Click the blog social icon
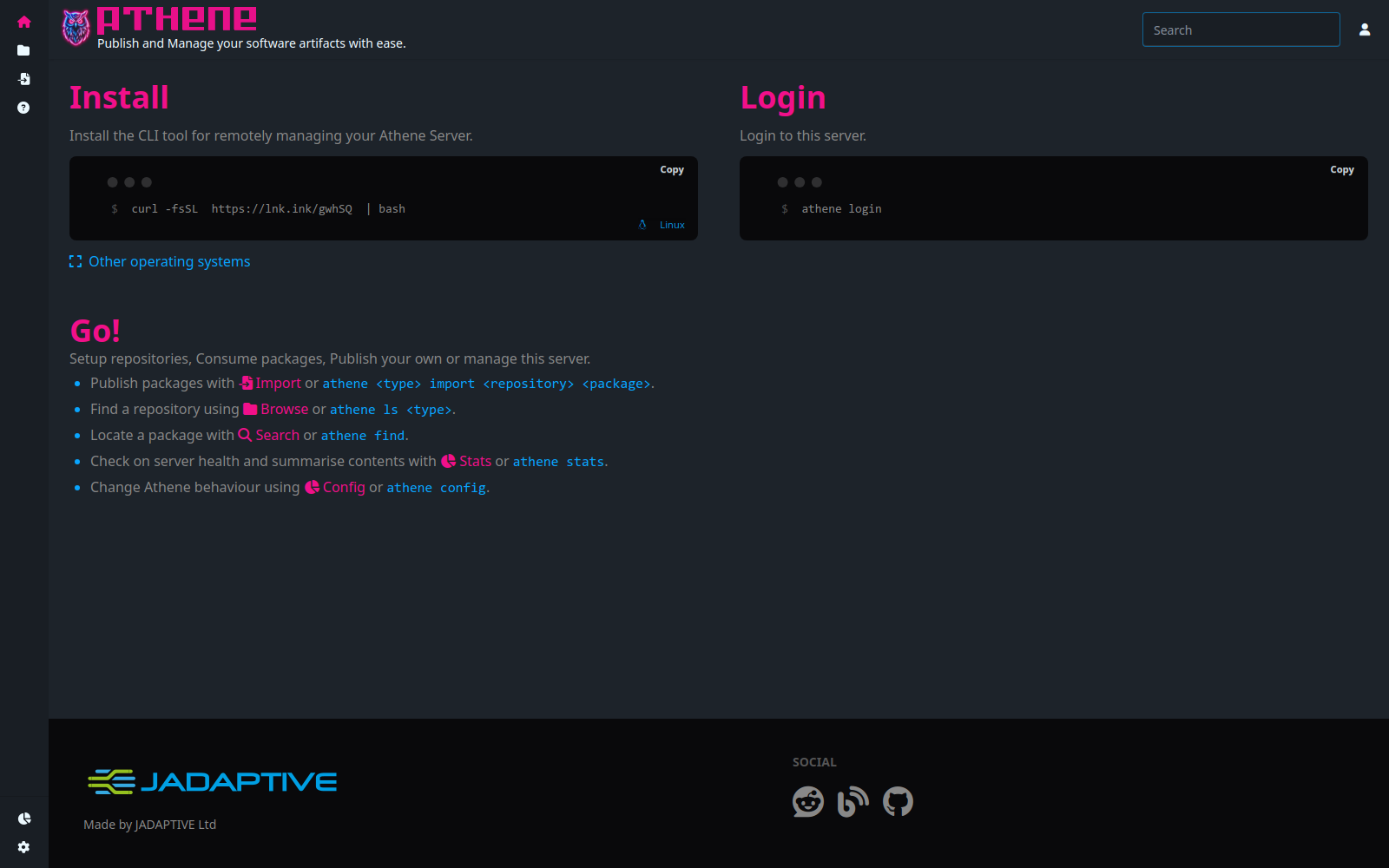This screenshot has height=868, width=1389. [x=853, y=802]
